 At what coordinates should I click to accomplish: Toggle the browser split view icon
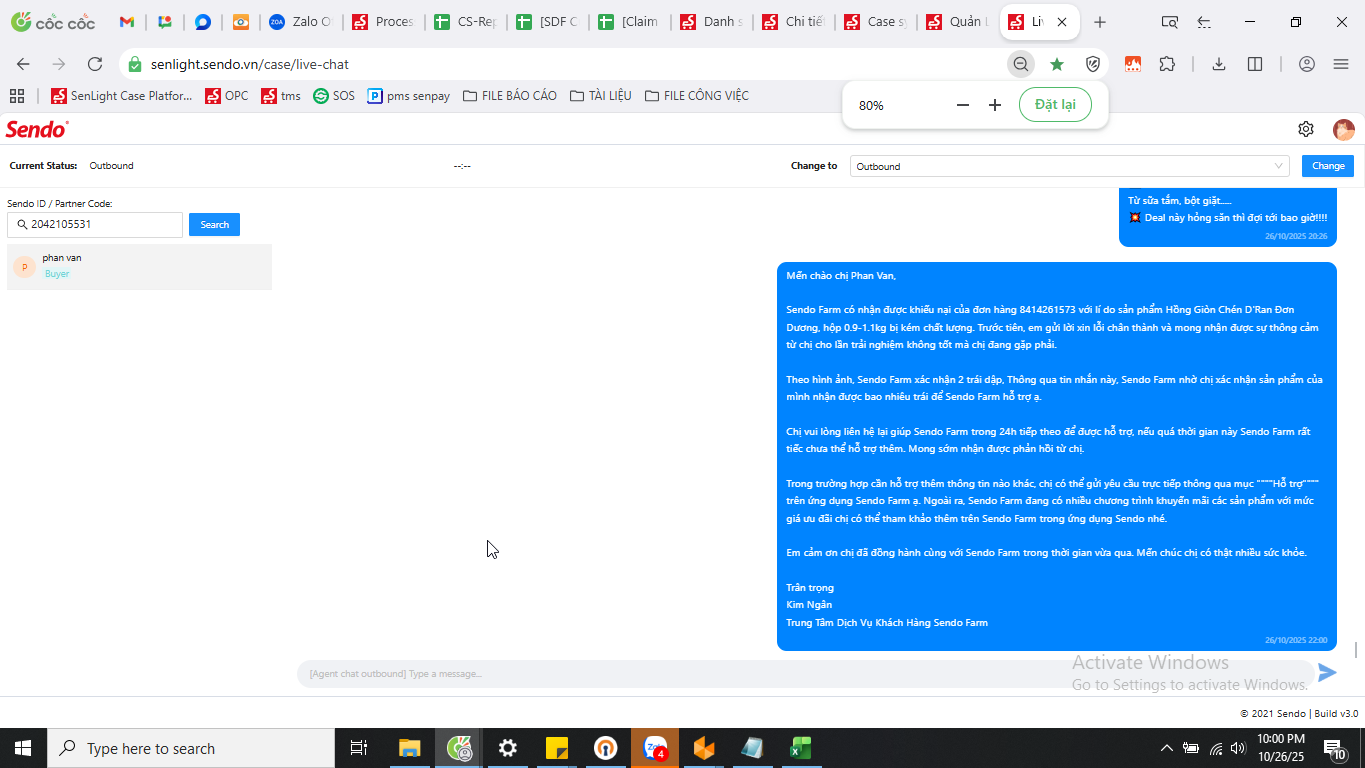pos(1255,64)
